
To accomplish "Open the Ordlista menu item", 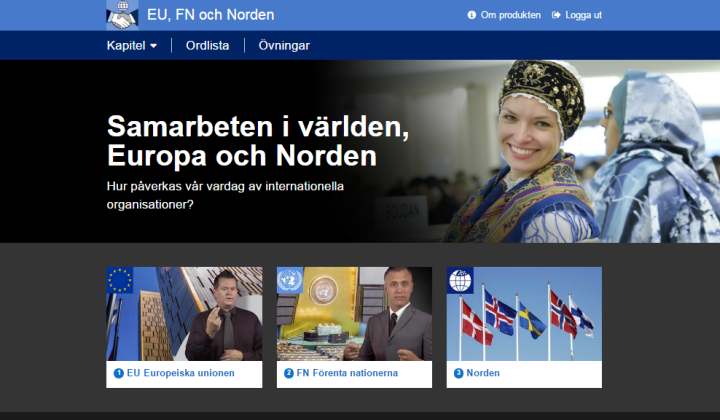I will coord(208,45).
